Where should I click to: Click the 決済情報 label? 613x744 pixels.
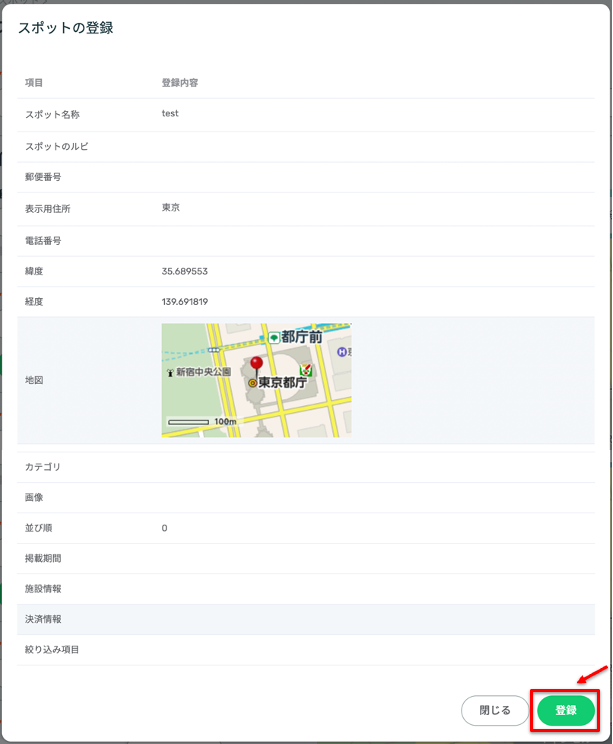43,619
